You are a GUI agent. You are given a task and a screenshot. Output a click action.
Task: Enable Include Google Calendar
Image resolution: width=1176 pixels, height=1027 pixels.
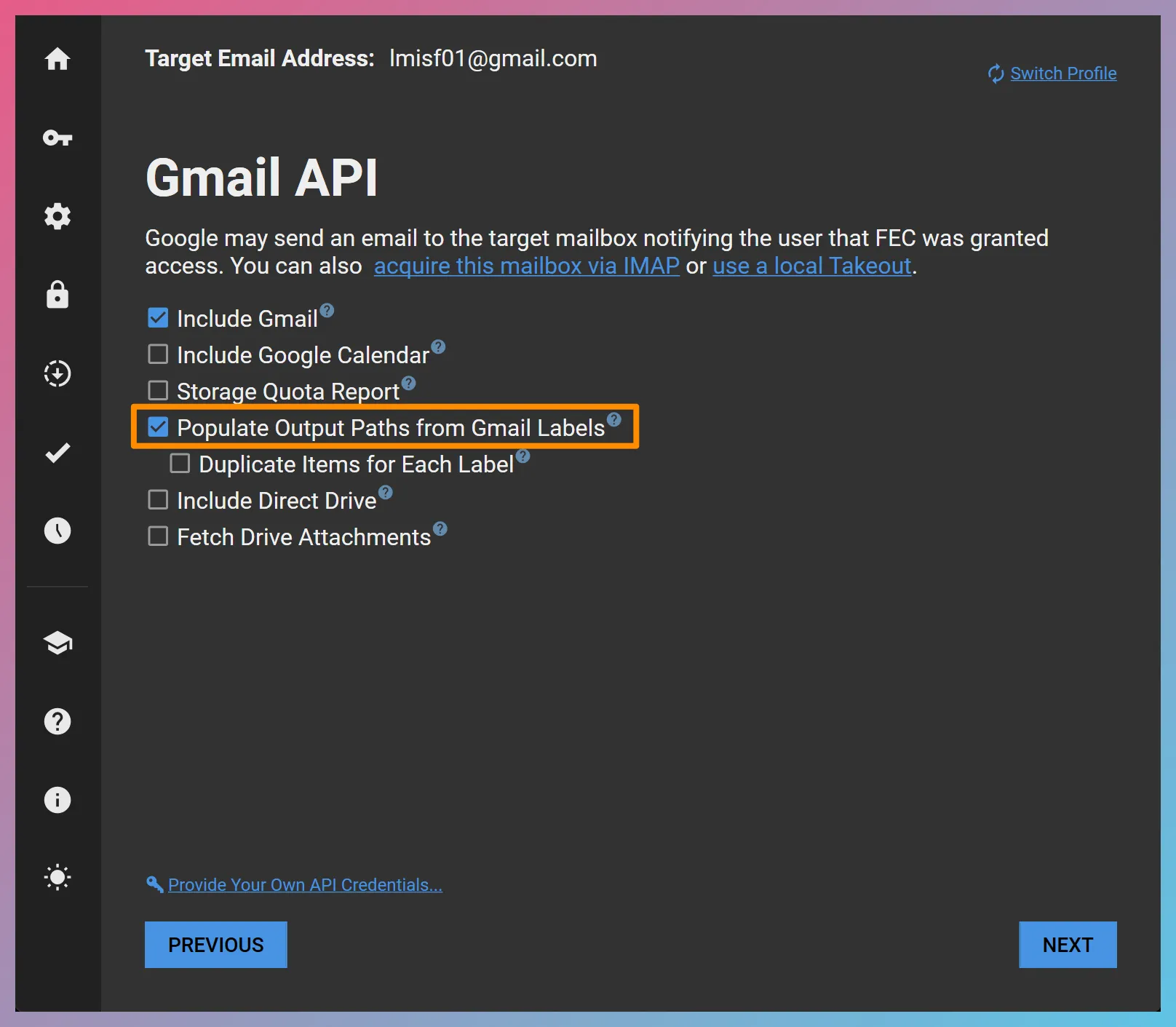[158, 354]
